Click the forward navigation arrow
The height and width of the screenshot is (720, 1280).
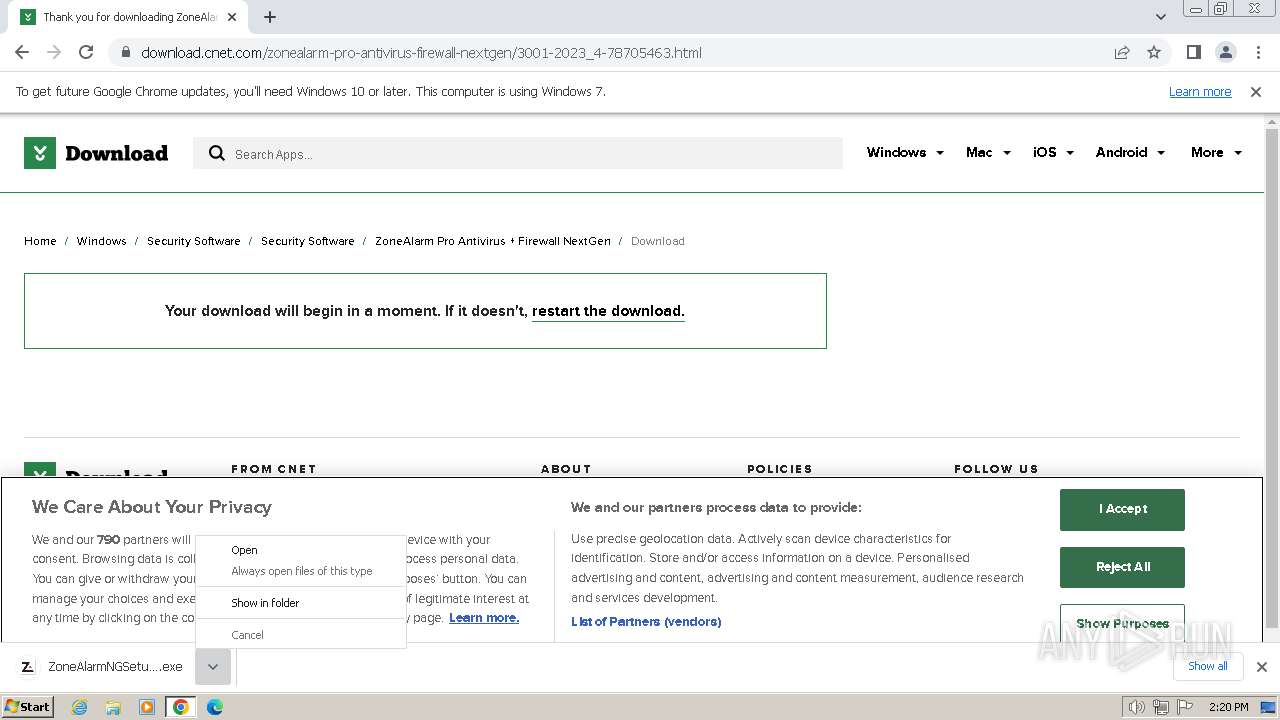coord(54,52)
